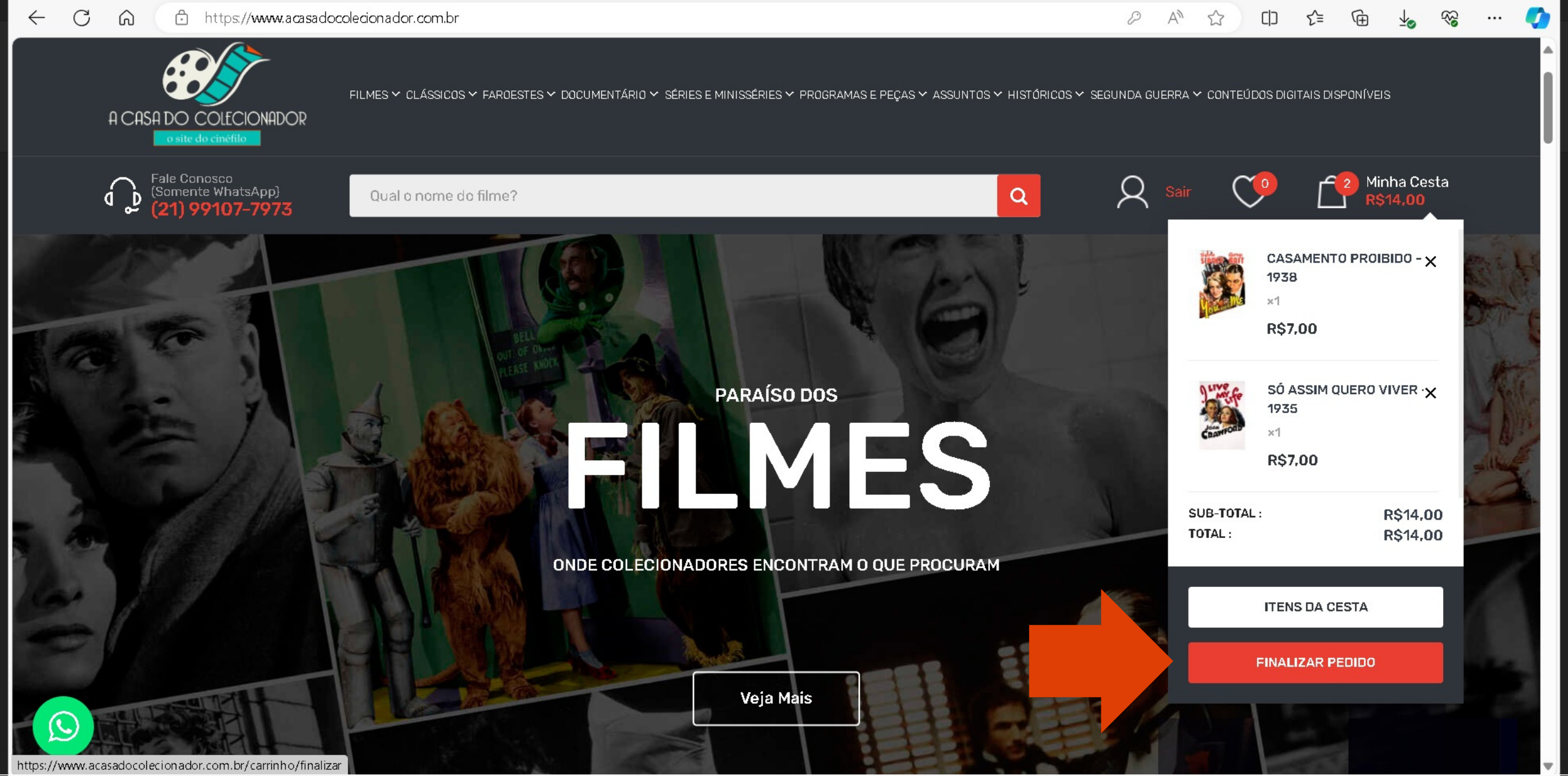Open Só Assim Quero Viver cover thumbnail
The height and width of the screenshot is (776, 1568).
click(x=1221, y=415)
